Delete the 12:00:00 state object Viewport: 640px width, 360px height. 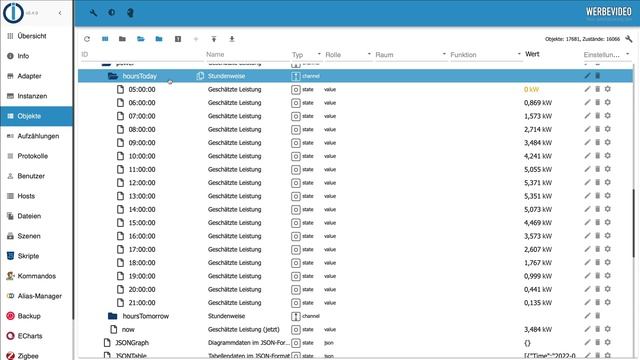598,182
